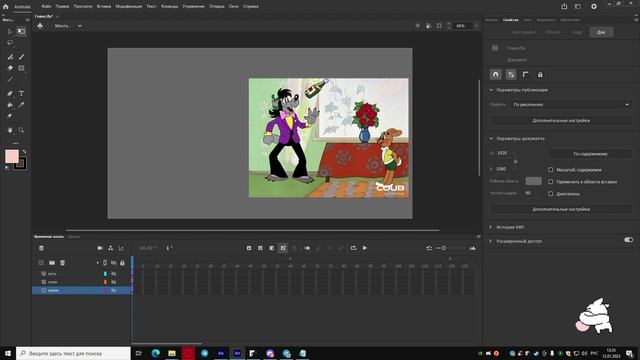Switch to the 'Док.' properties tab

(x=601, y=32)
